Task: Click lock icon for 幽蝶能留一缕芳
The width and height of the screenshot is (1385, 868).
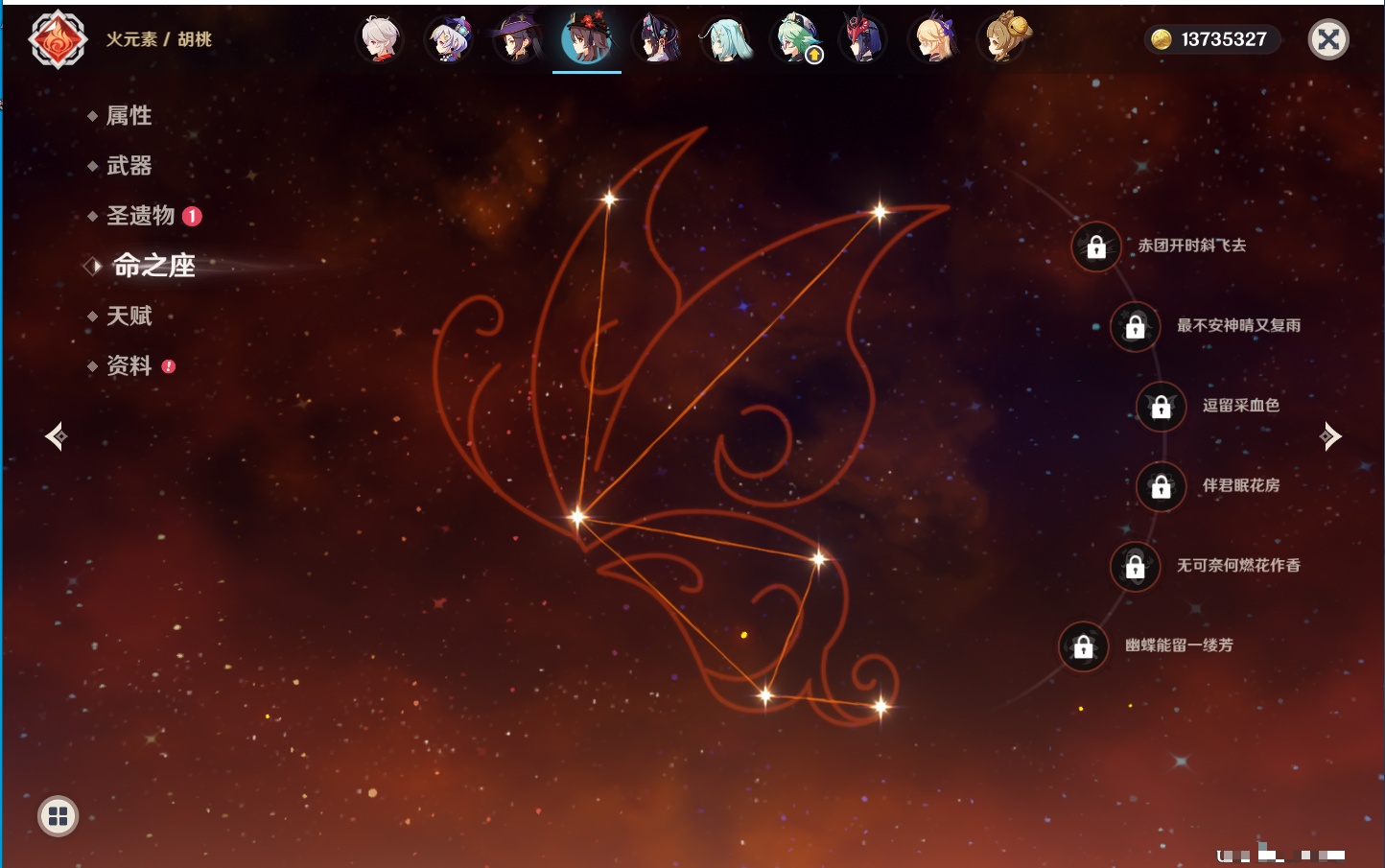Action: (1083, 646)
